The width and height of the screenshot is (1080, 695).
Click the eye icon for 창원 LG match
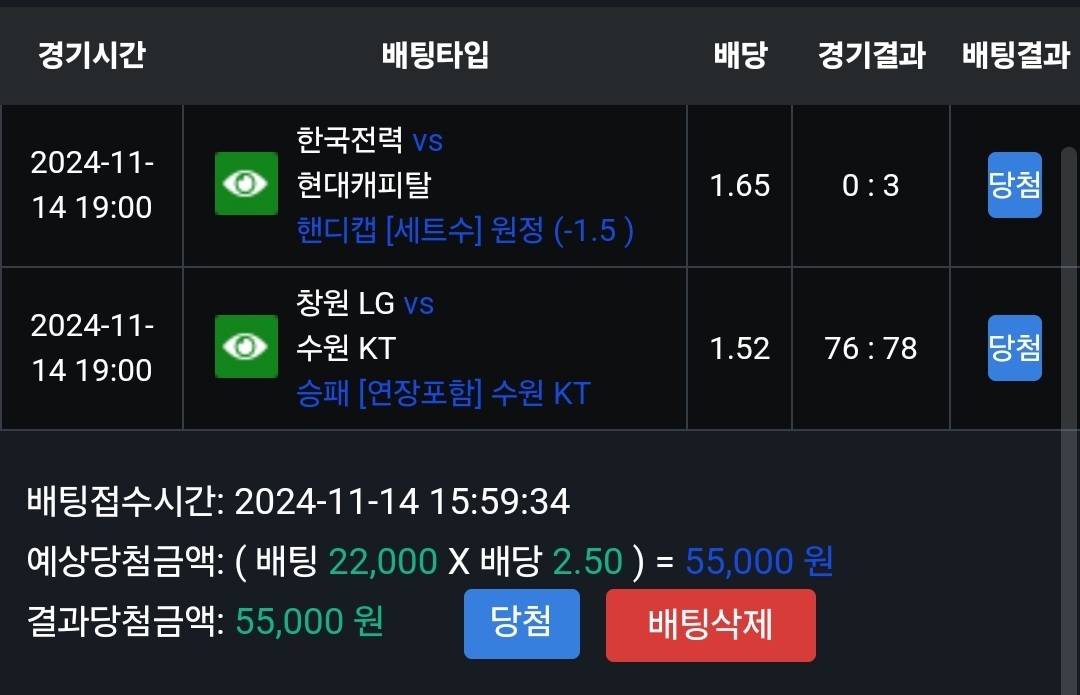pyautogui.click(x=246, y=347)
